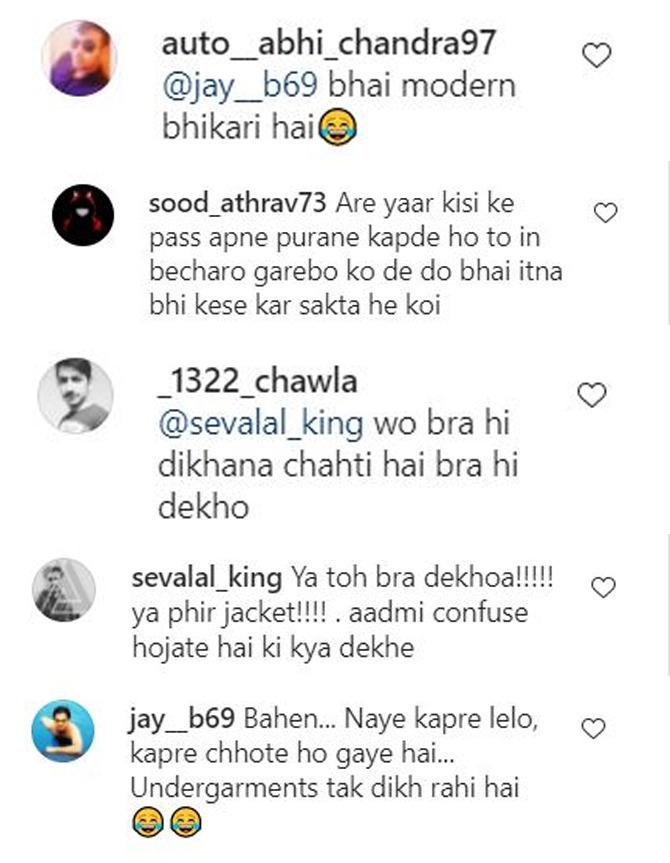
Task: Click sood_athrav73's avatar
Action: (82, 214)
